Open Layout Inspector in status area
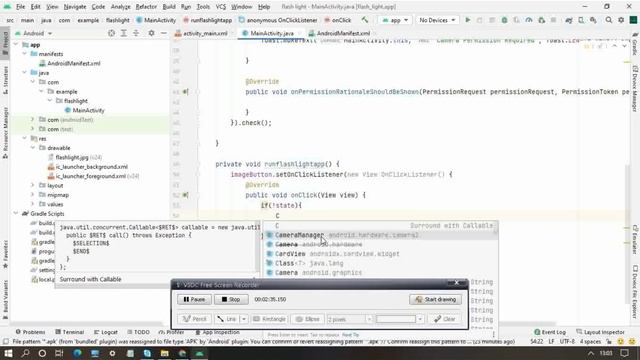This screenshot has height=360, width=640. point(600,332)
